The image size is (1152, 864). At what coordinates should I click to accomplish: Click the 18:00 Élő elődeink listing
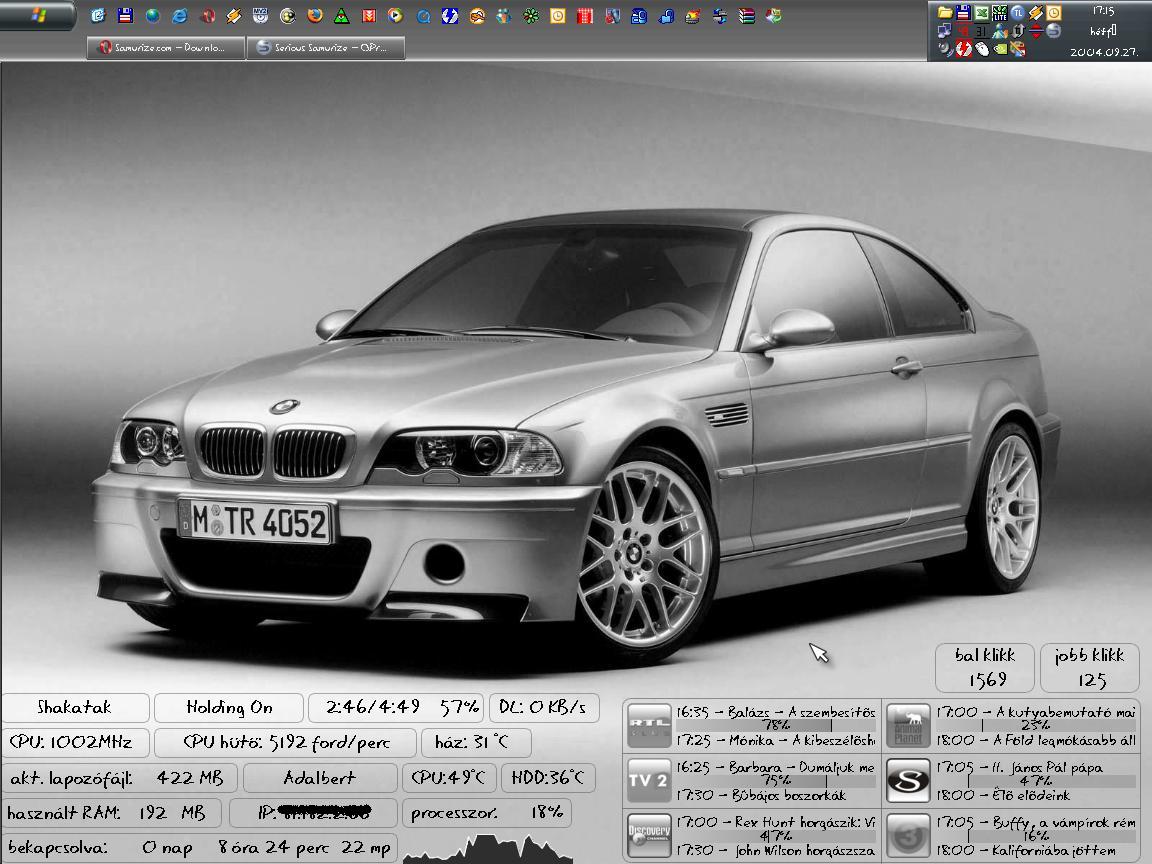(x=1003, y=795)
